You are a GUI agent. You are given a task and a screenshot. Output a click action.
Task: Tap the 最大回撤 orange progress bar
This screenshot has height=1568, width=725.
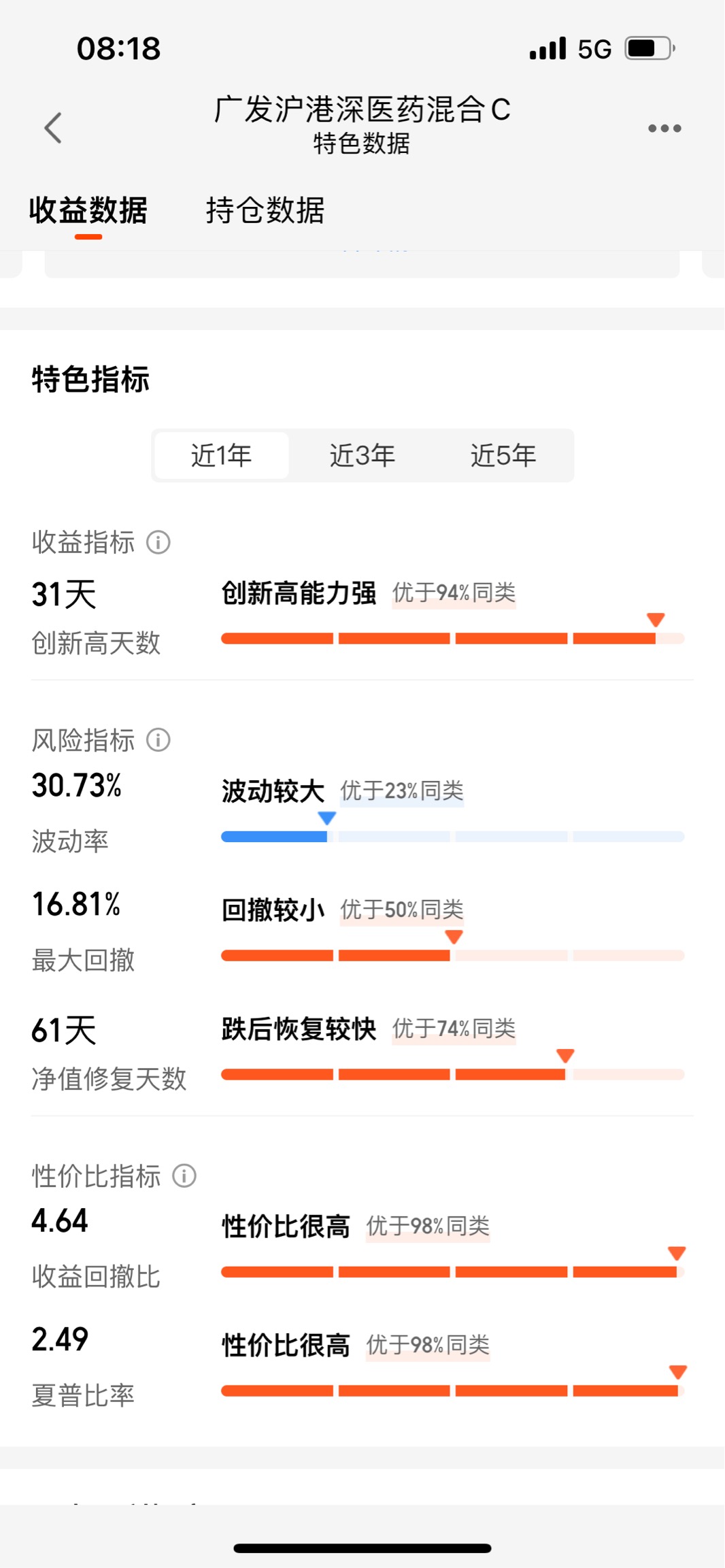pos(452,956)
